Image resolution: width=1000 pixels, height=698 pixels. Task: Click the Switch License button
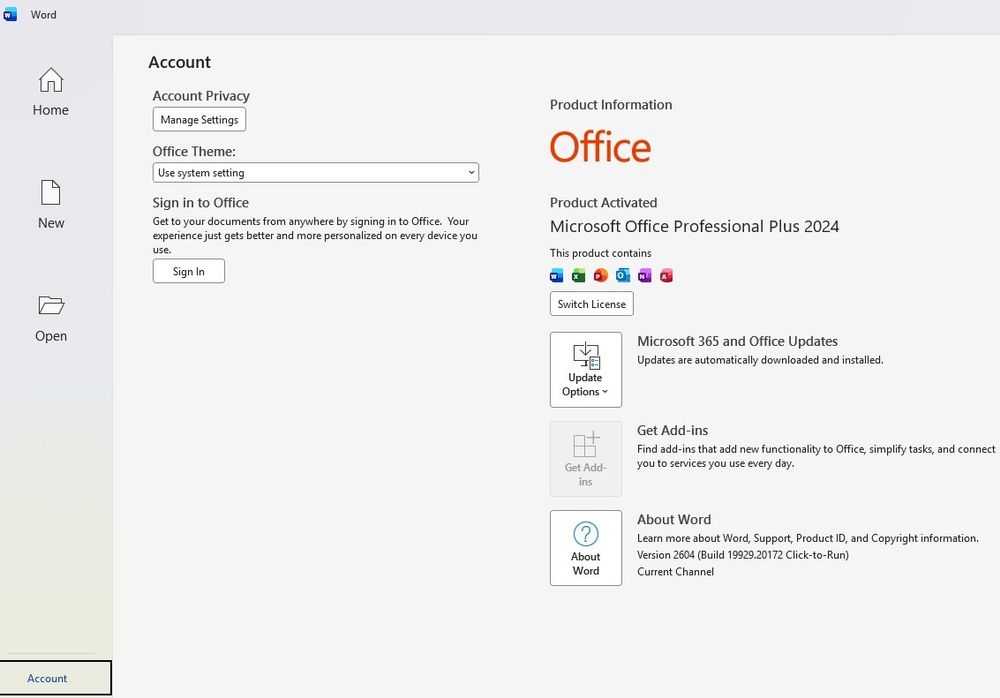[x=592, y=304]
